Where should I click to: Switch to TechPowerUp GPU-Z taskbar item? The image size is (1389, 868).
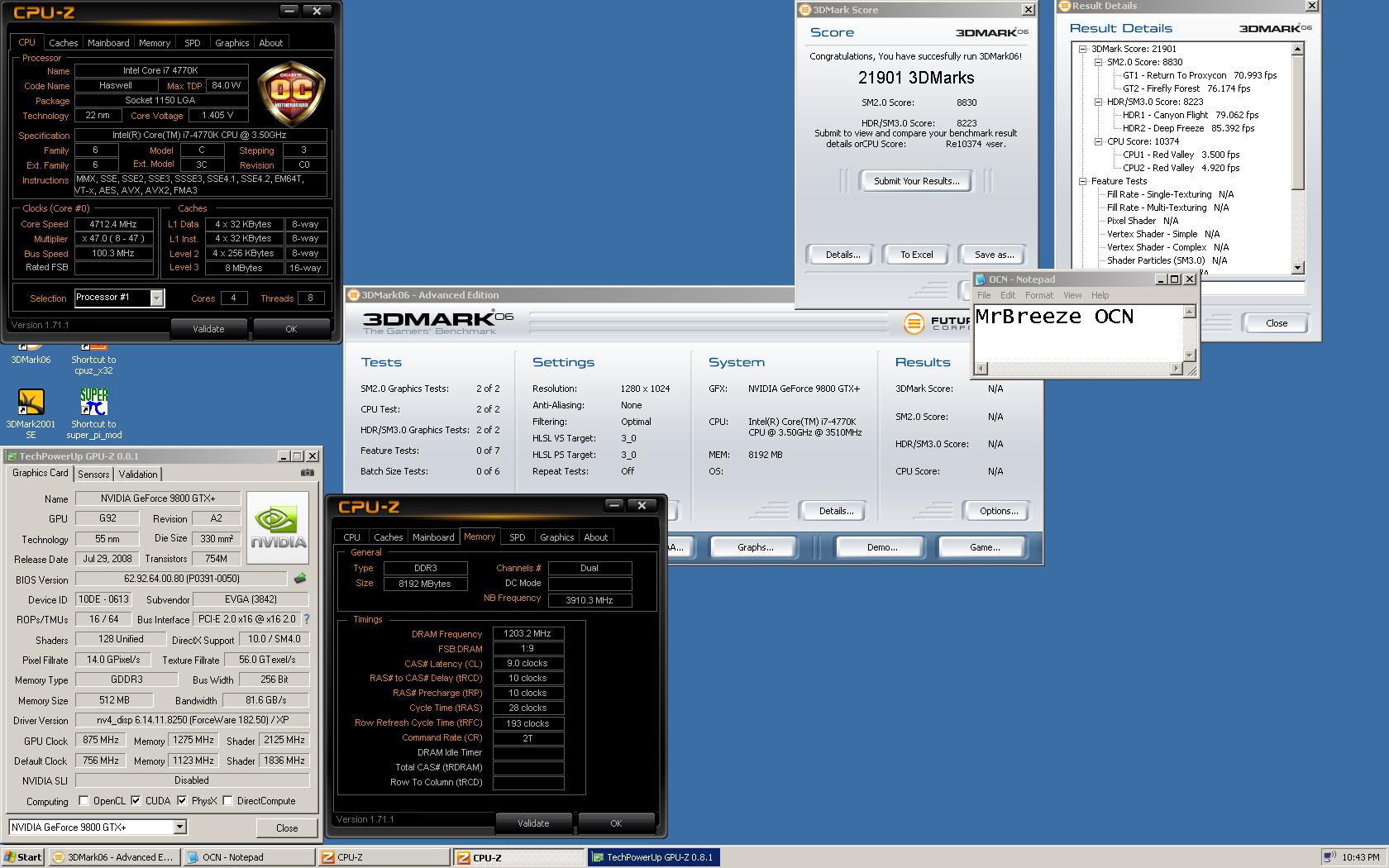tap(654, 857)
